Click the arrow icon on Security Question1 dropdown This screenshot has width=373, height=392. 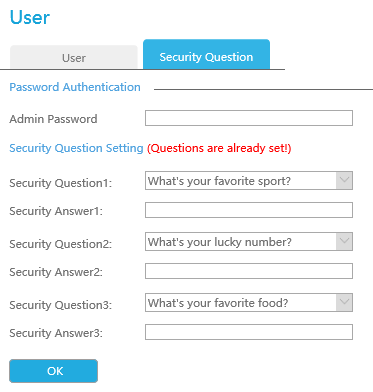(344, 181)
